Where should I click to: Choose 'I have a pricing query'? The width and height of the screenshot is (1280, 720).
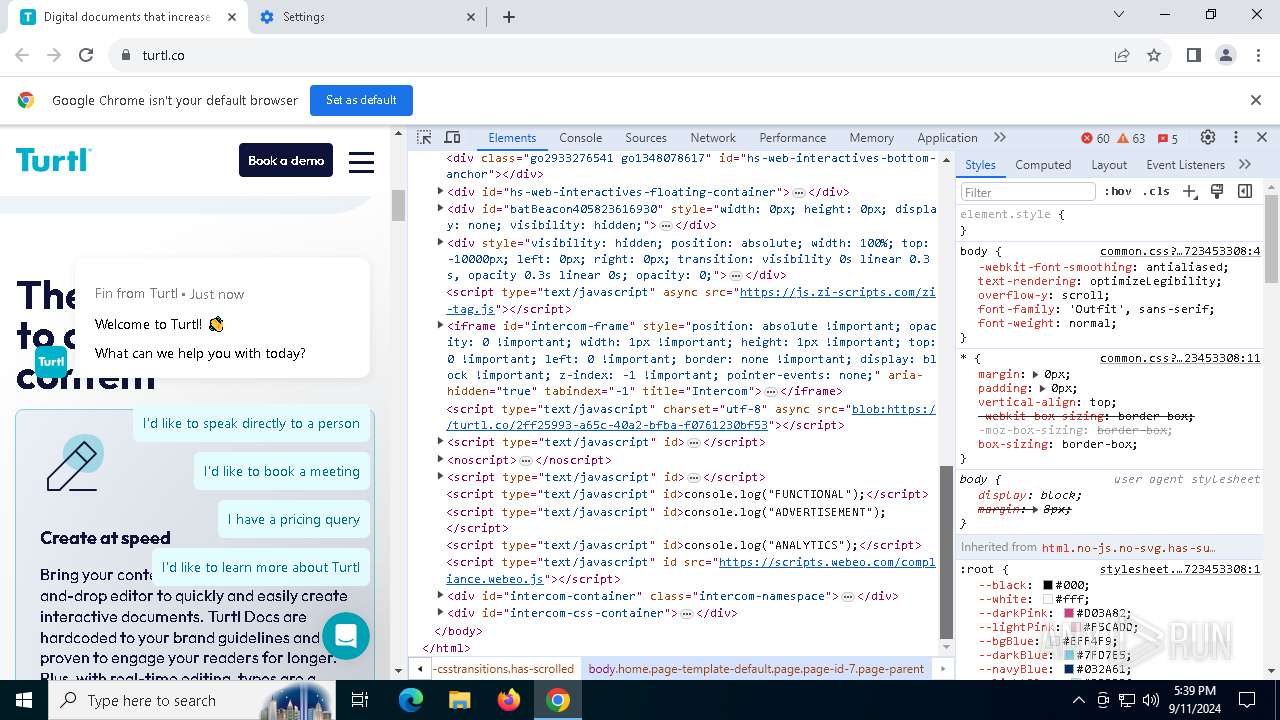[293, 519]
